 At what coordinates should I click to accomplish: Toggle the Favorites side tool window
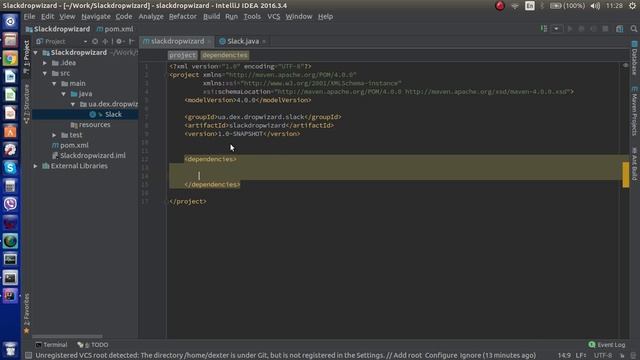[27, 314]
